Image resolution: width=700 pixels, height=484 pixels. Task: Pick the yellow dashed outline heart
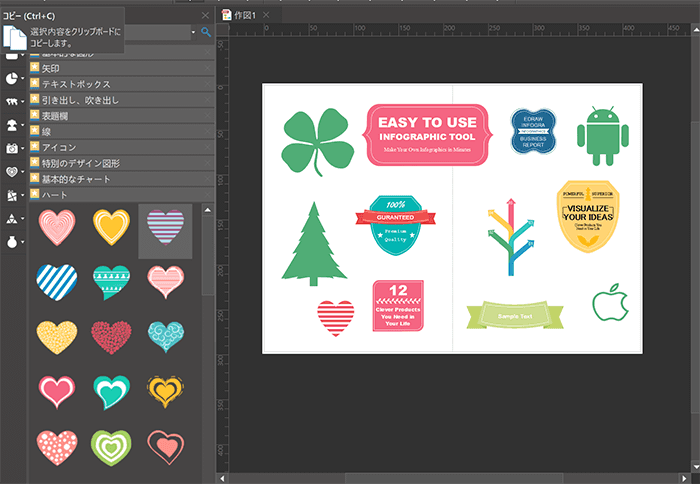click(165, 392)
